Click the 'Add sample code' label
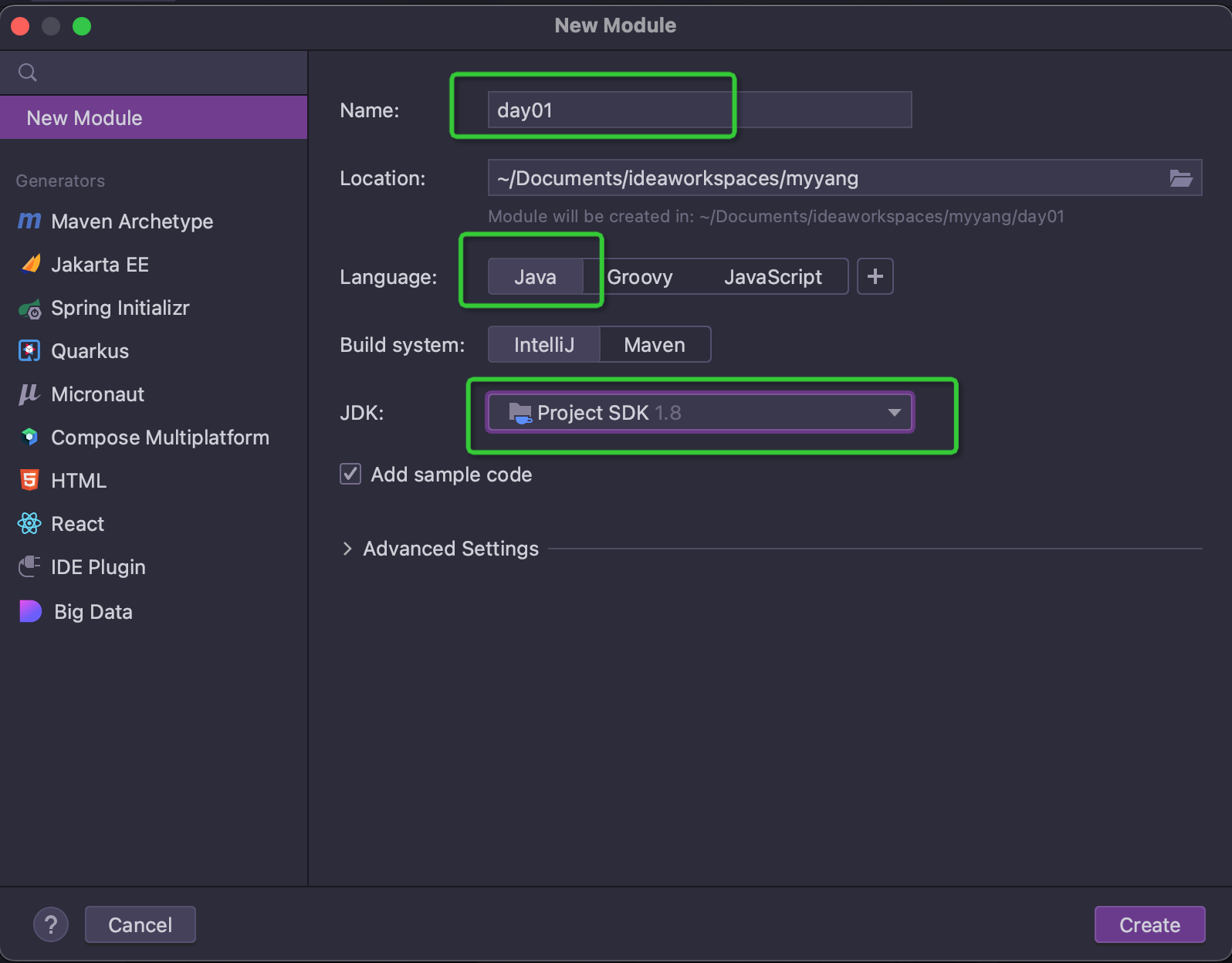Image resolution: width=1232 pixels, height=963 pixels. (x=452, y=475)
